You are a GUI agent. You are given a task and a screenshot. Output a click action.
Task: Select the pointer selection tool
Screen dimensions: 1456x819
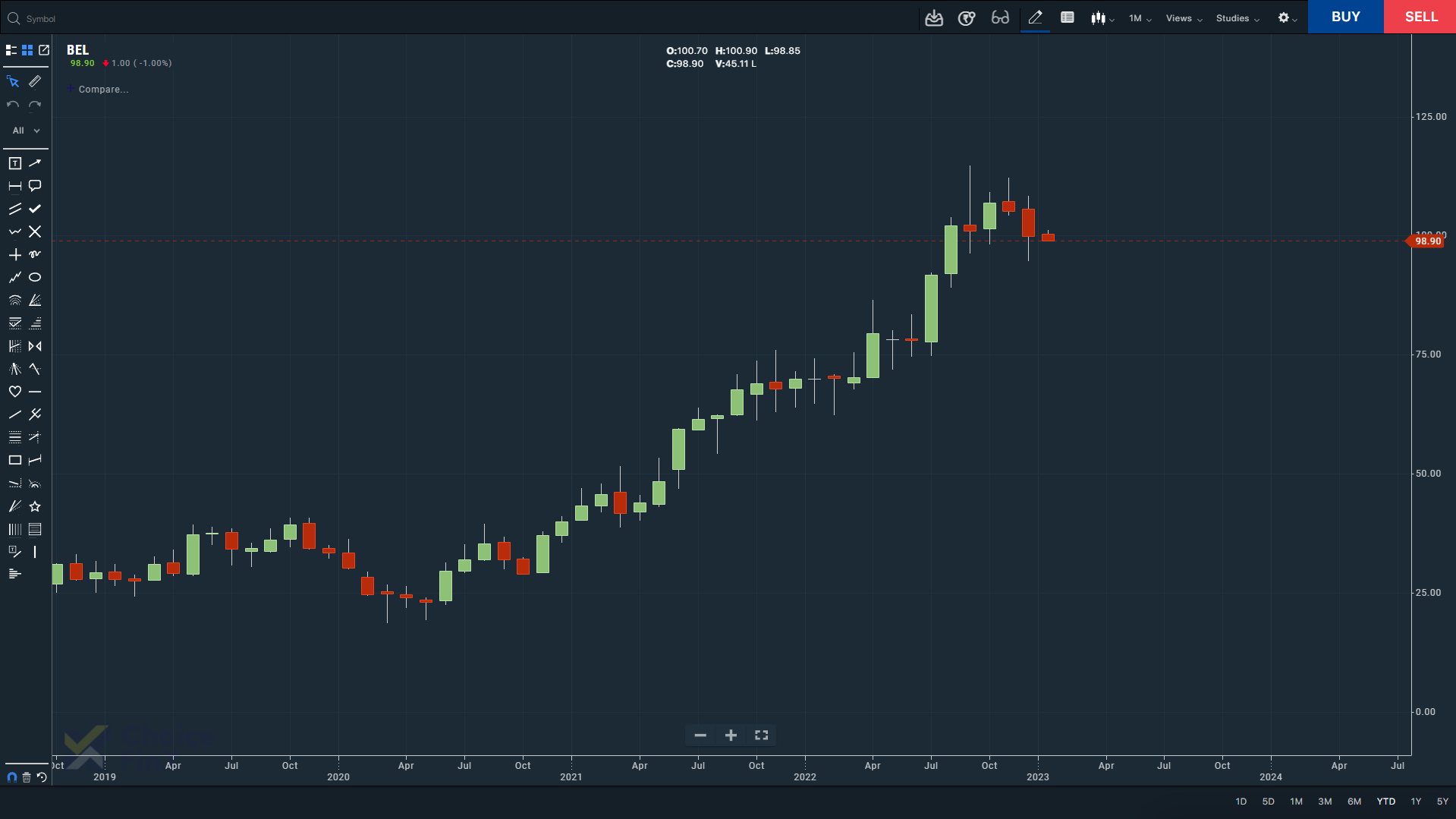(14, 81)
